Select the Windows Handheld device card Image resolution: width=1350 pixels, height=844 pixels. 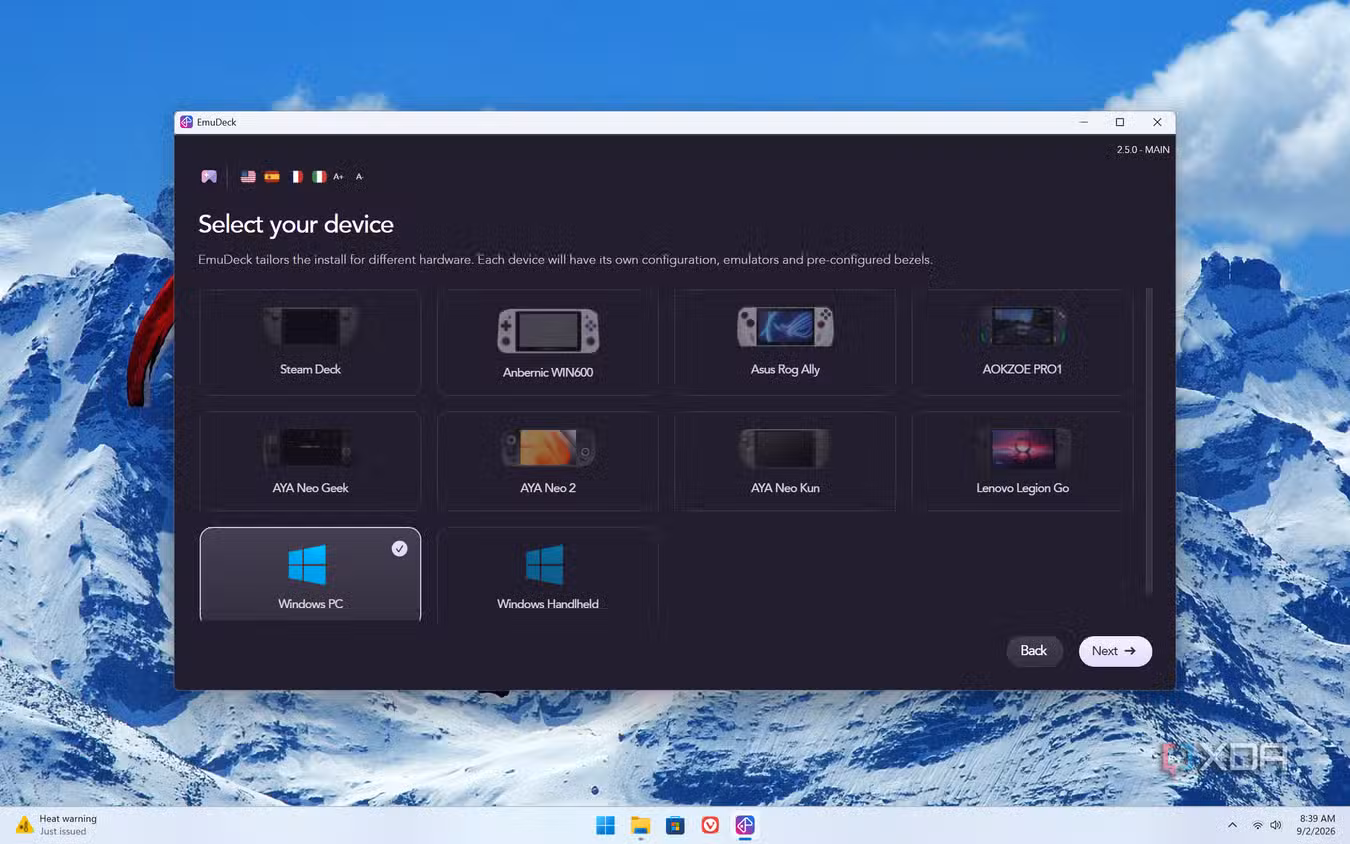[x=548, y=576]
